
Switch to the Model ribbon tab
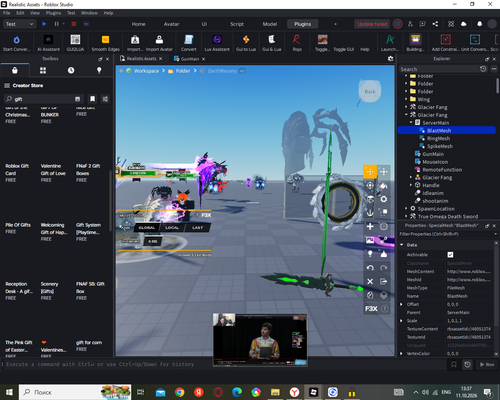(270, 24)
